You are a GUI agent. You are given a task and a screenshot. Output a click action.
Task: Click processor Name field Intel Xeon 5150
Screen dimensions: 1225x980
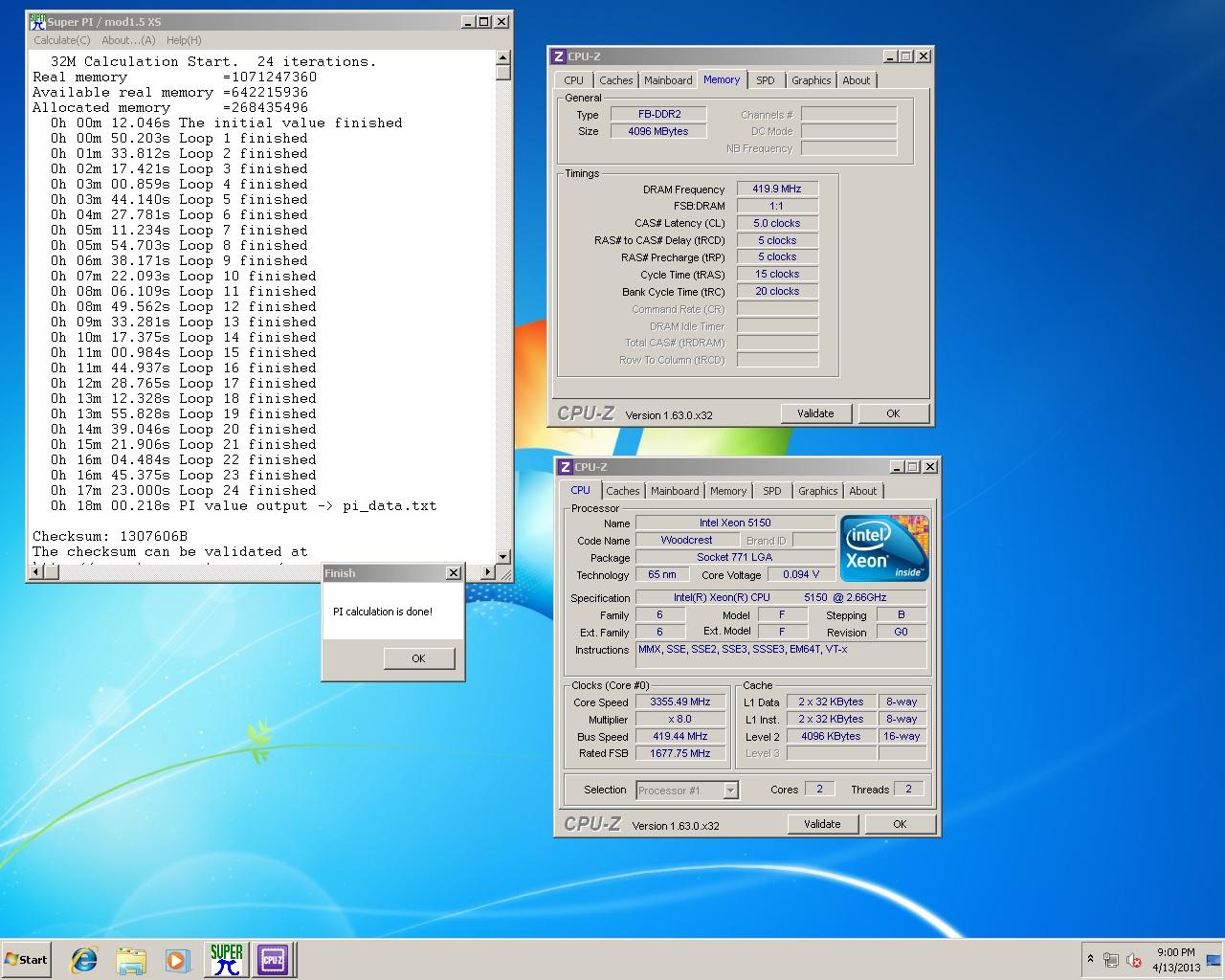[x=735, y=523]
